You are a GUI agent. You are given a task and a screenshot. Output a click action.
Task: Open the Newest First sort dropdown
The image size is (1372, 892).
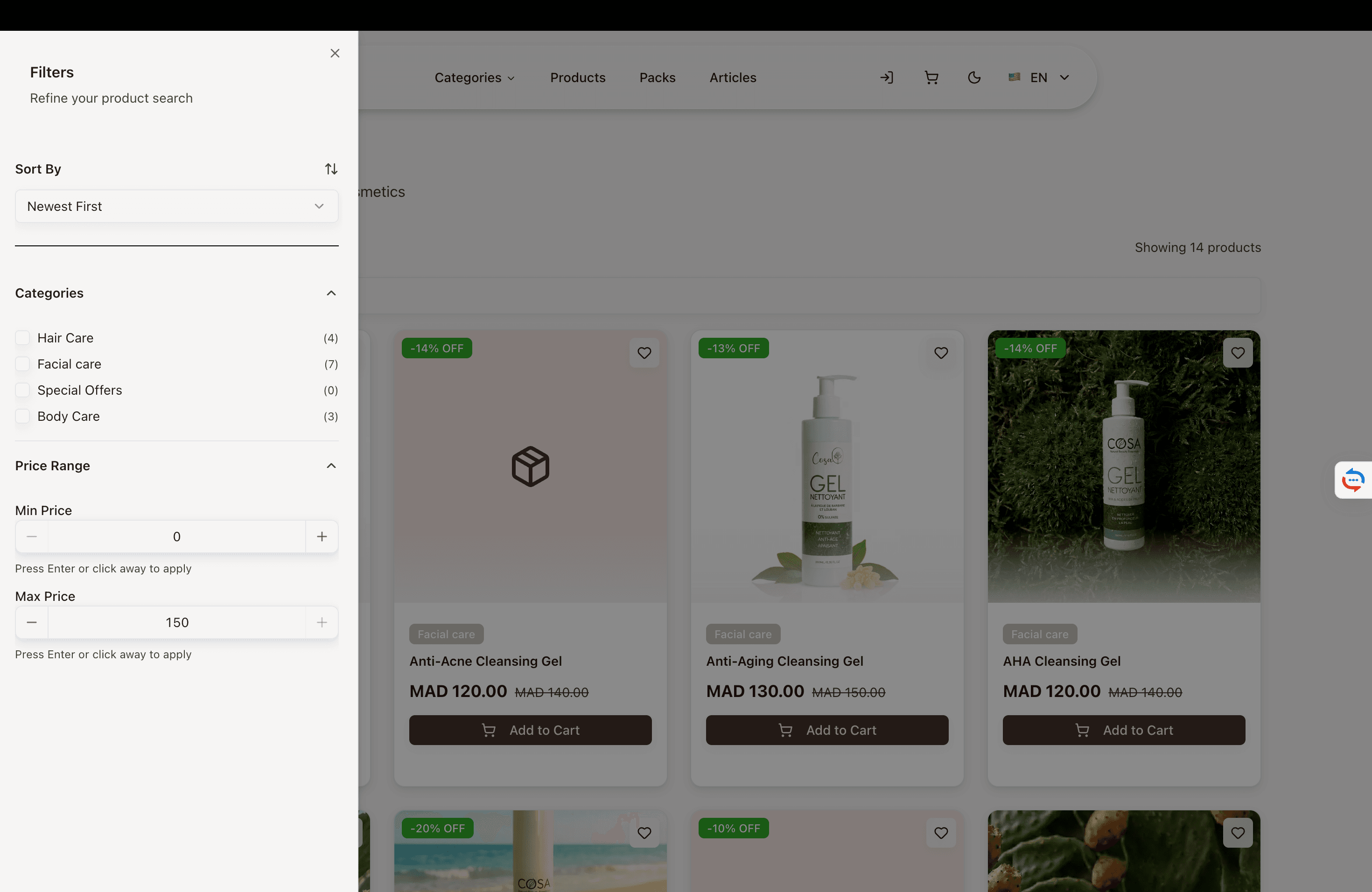[x=176, y=206]
